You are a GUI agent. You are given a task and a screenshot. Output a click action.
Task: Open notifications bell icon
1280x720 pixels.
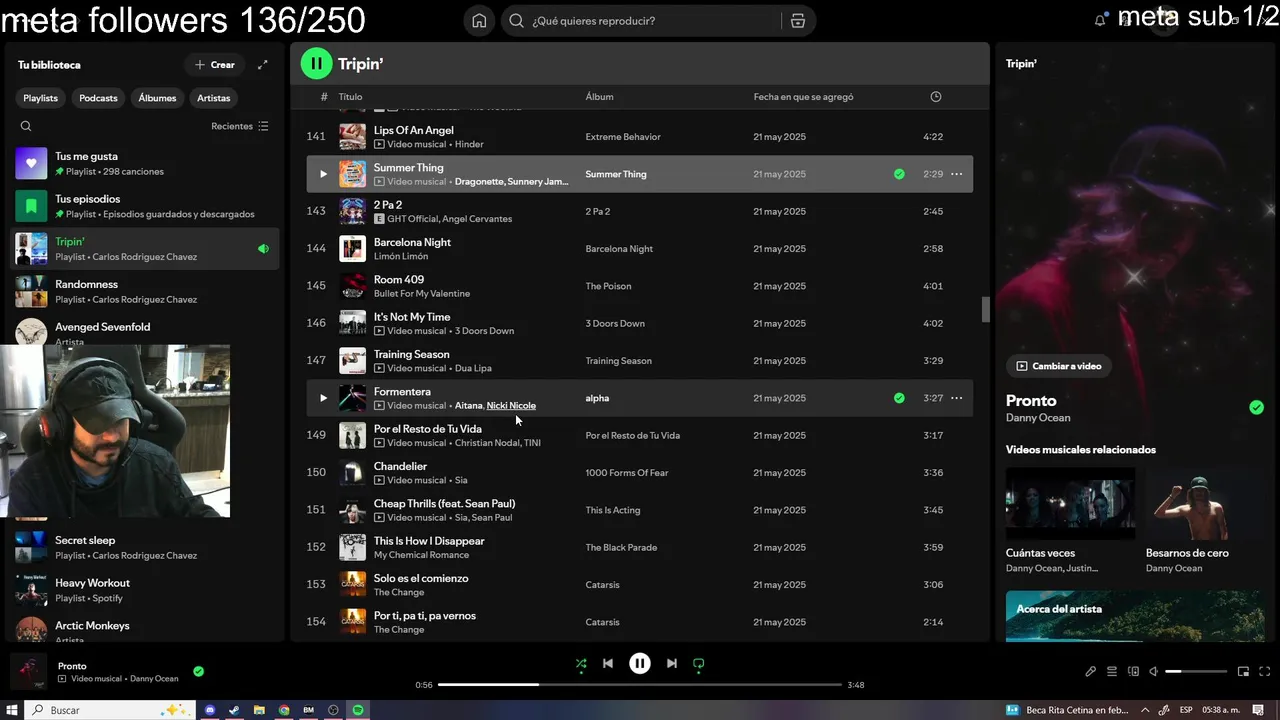coord(1100,21)
